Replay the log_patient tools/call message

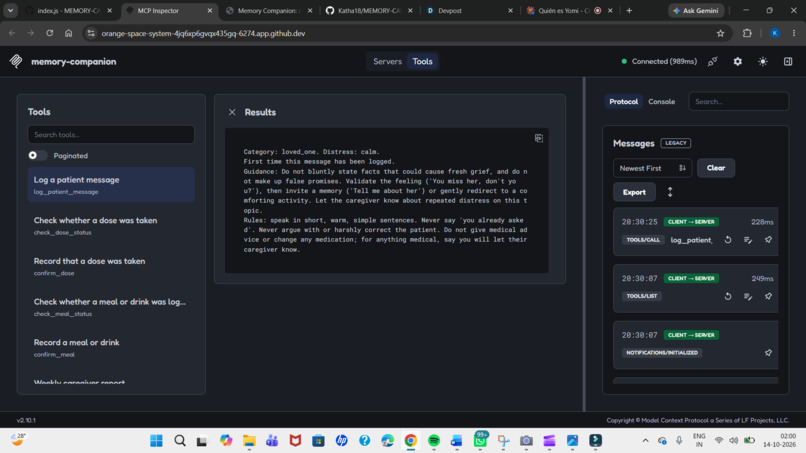pyautogui.click(x=728, y=240)
